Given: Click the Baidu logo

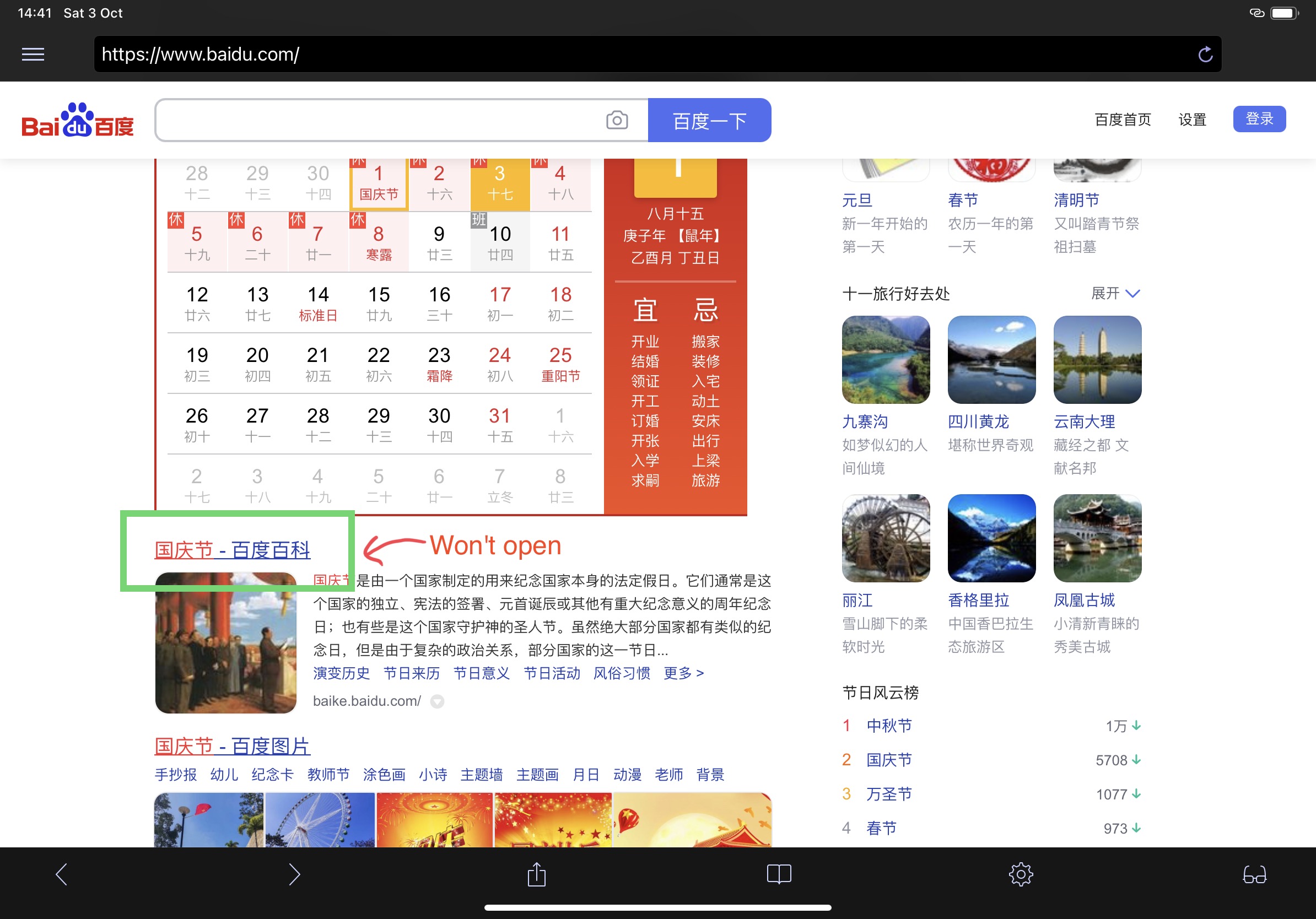Looking at the screenshot, I should (77, 120).
